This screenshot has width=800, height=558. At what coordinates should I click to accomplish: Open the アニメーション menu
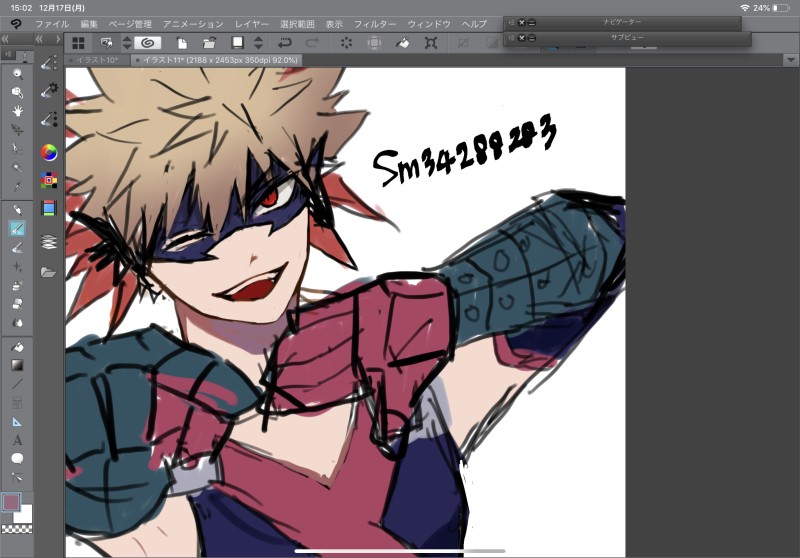[193, 24]
